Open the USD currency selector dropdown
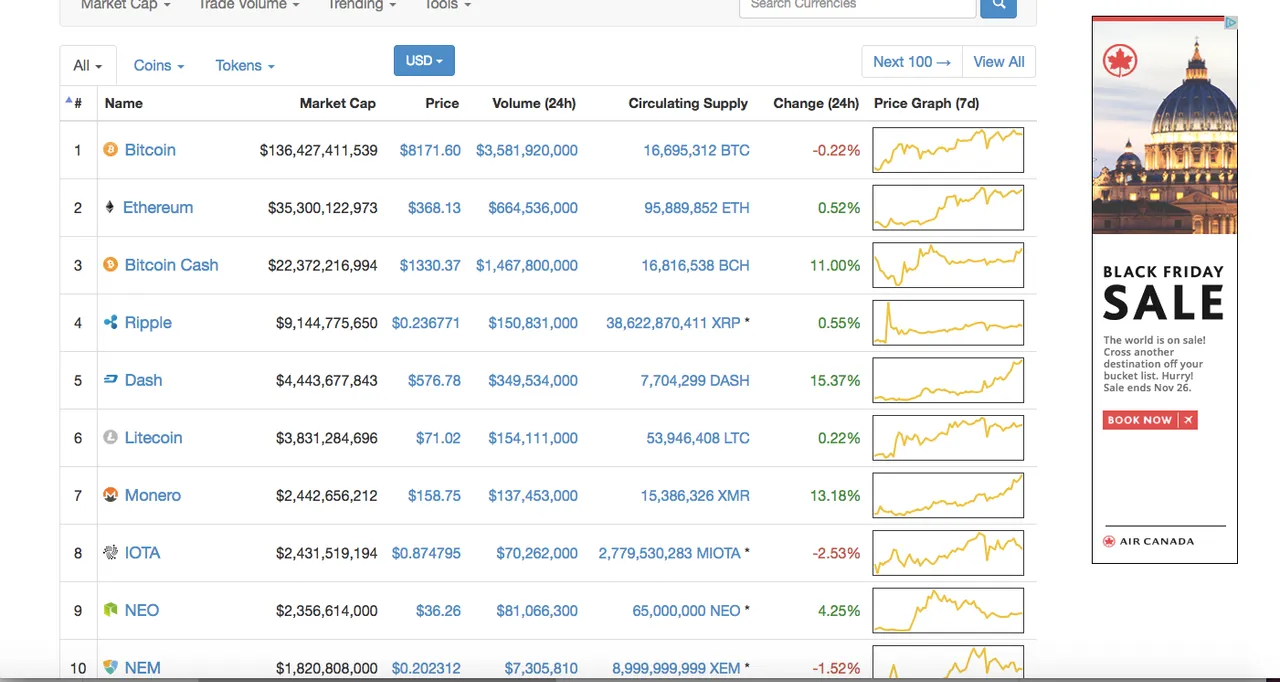This screenshot has height=682, width=1280. [424, 61]
